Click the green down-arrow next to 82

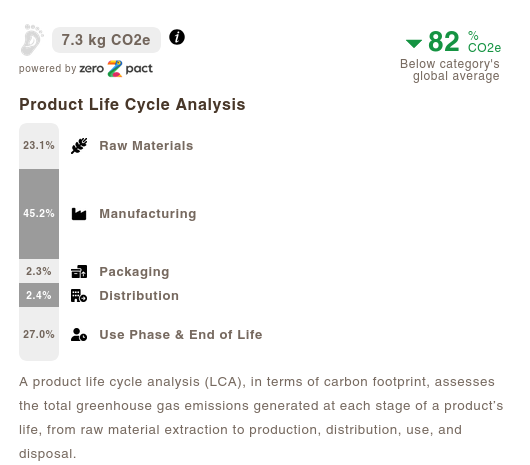coord(414,43)
